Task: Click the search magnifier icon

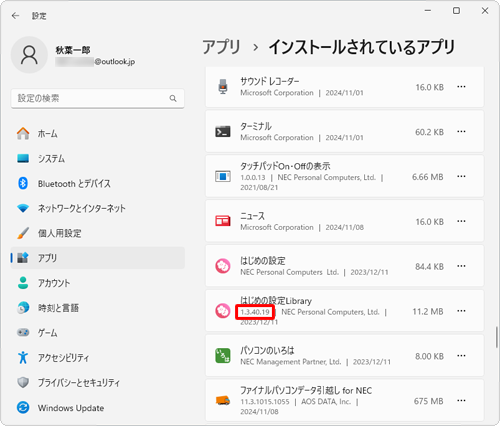Action: click(x=173, y=98)
